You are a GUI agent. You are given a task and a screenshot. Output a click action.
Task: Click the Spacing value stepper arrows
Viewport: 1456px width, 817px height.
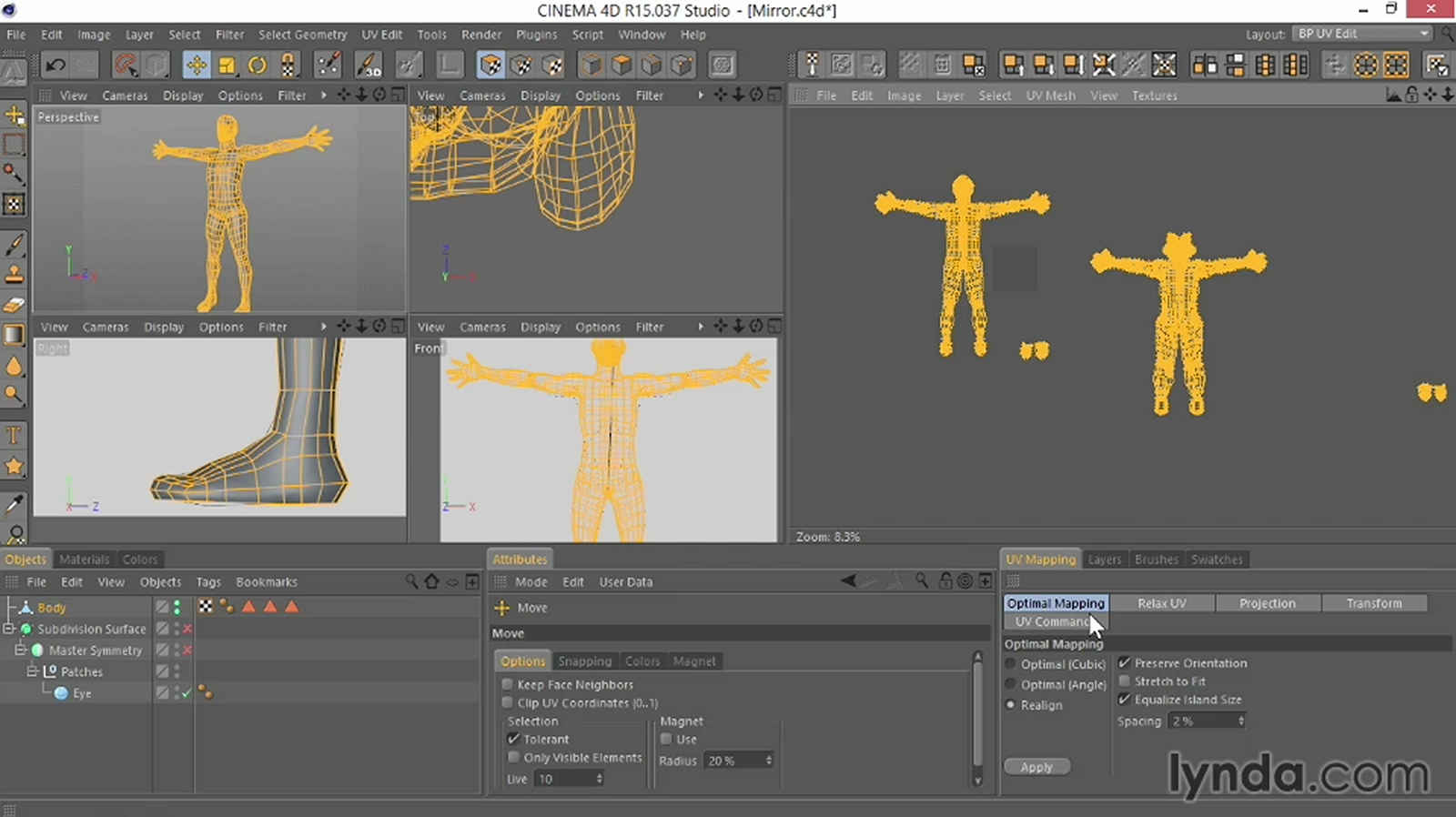click(x=1240, y=721)
